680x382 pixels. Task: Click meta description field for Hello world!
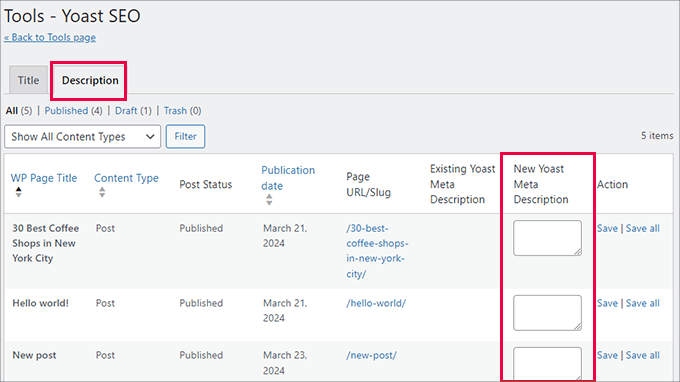[x=547, y=313]
